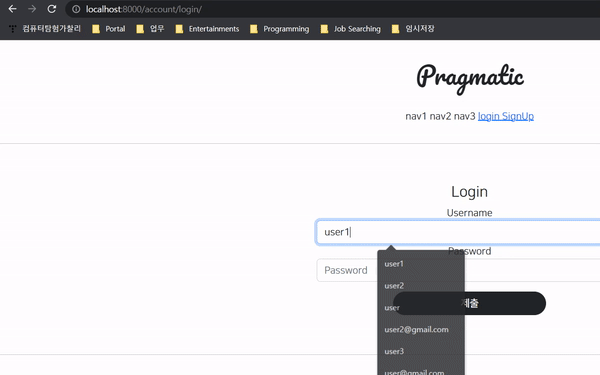
Task: Follow the login link in the header
Action: point(489,116)
